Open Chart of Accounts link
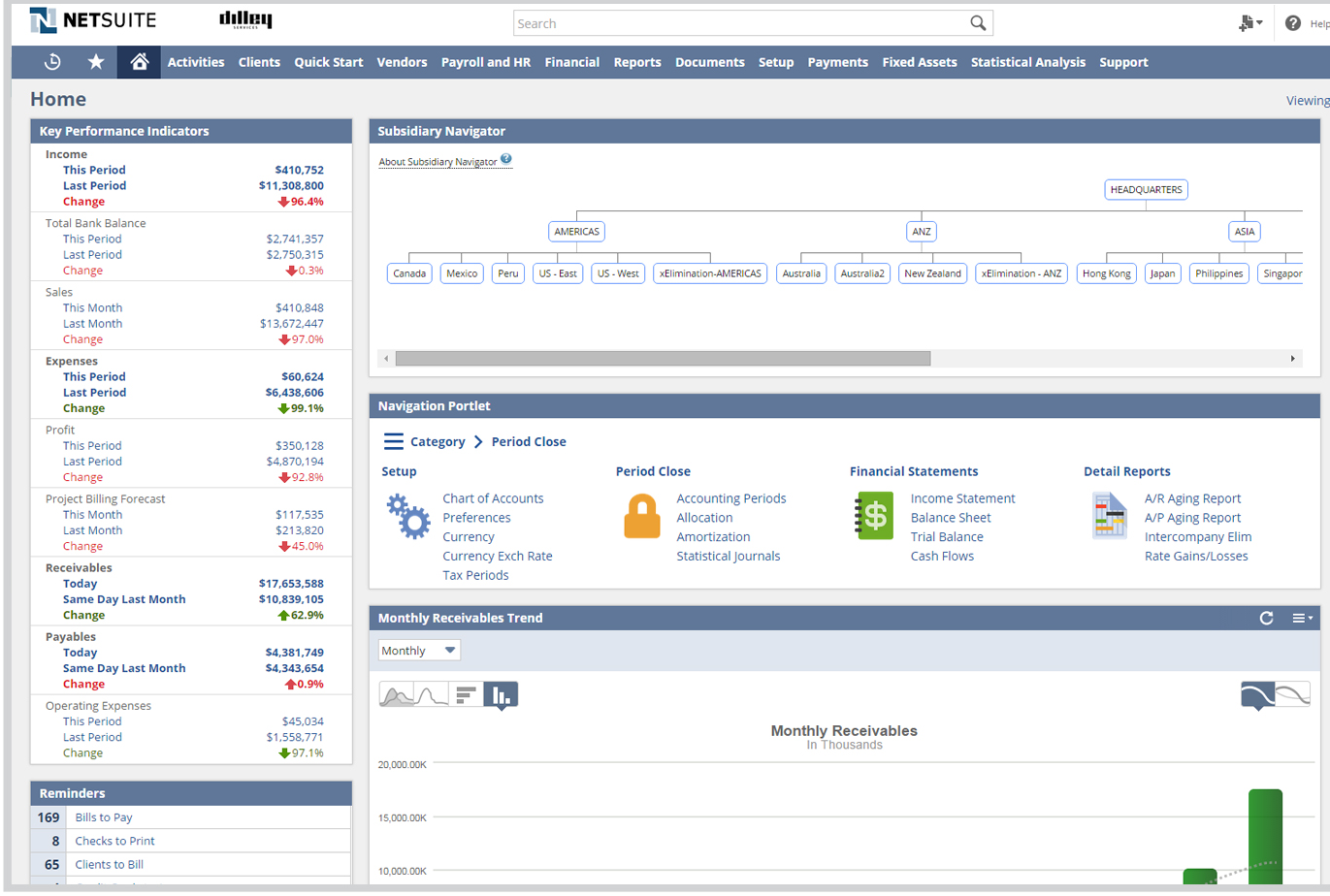 (x=493, y=498)
